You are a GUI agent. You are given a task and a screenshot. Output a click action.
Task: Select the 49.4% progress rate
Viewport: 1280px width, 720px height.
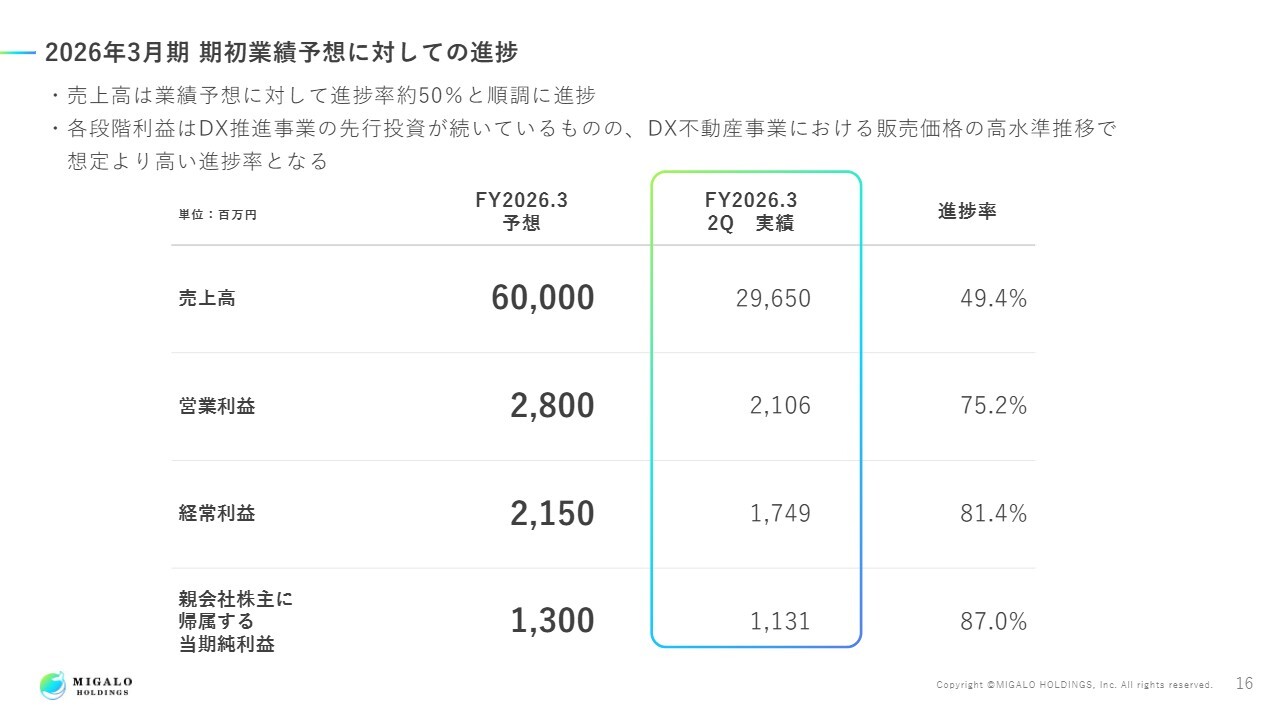coord(993,298)
